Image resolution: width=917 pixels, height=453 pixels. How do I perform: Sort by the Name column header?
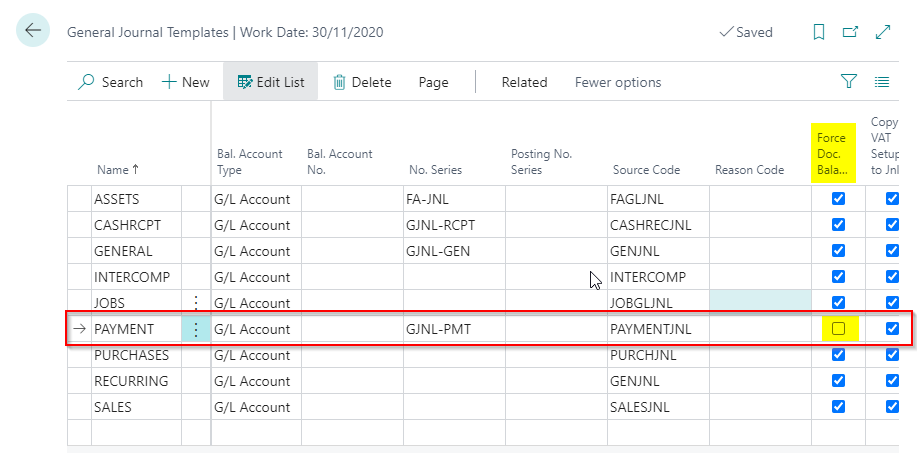pos(118,170)
